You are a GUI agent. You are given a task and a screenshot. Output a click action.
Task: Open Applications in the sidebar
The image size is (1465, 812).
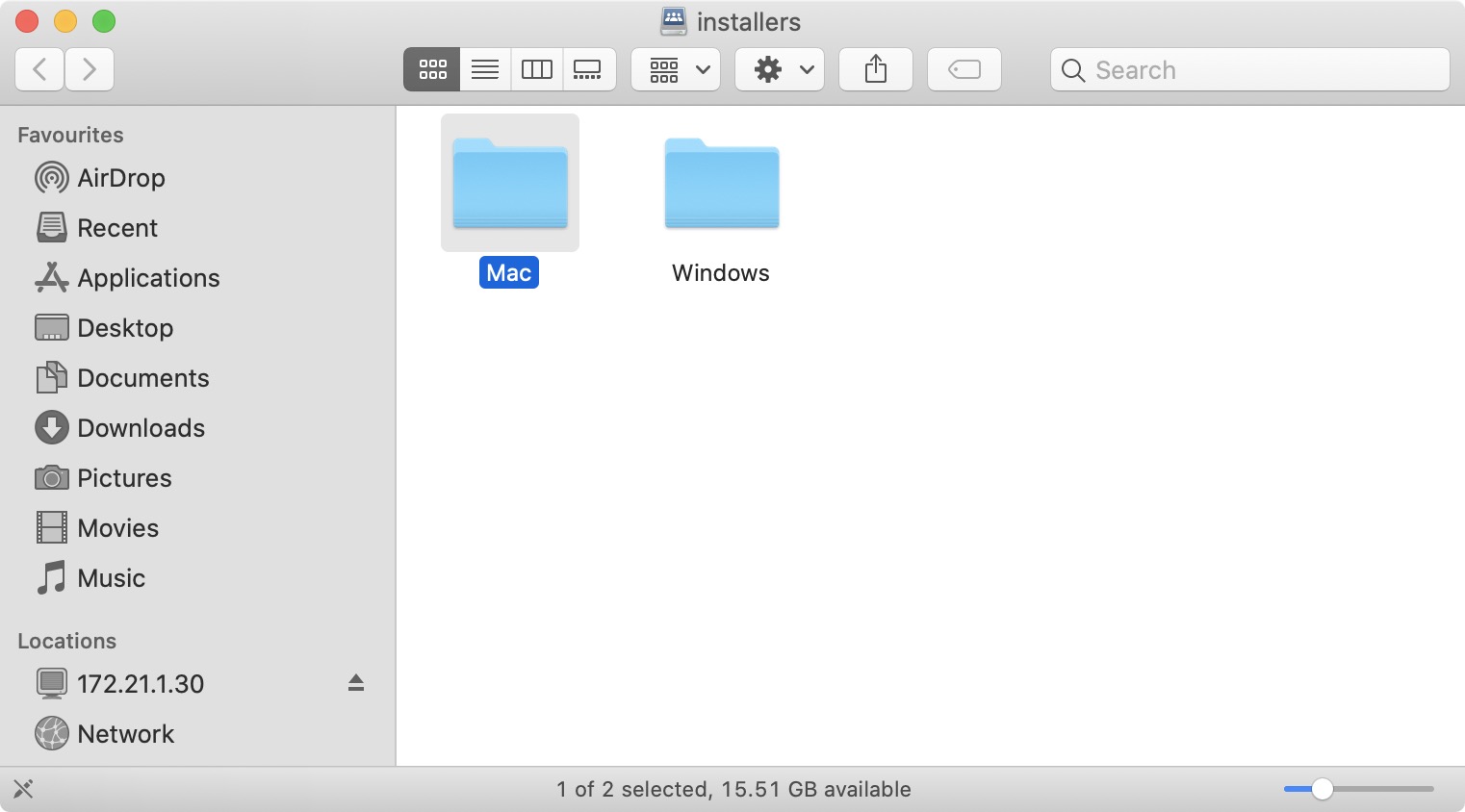point(197,278)
